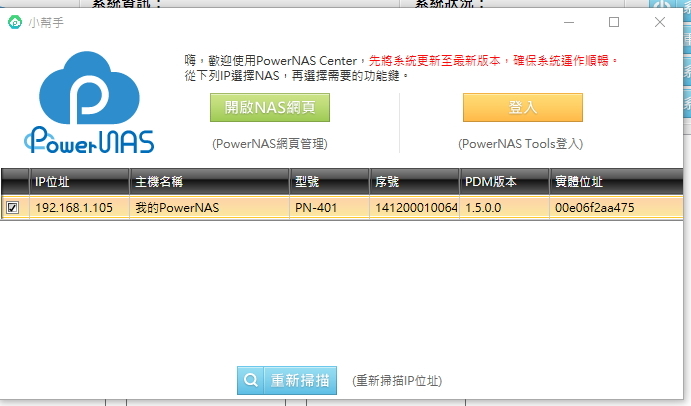Click the 開啟NAS網頁 green button
The height and width of the screenshot is (406, 691).
[270, 108]
